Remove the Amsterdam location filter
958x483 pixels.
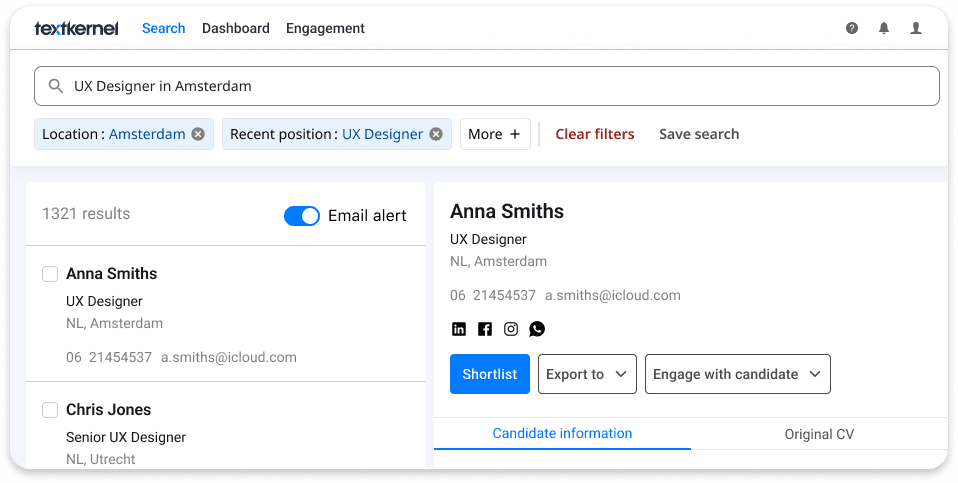198,134
